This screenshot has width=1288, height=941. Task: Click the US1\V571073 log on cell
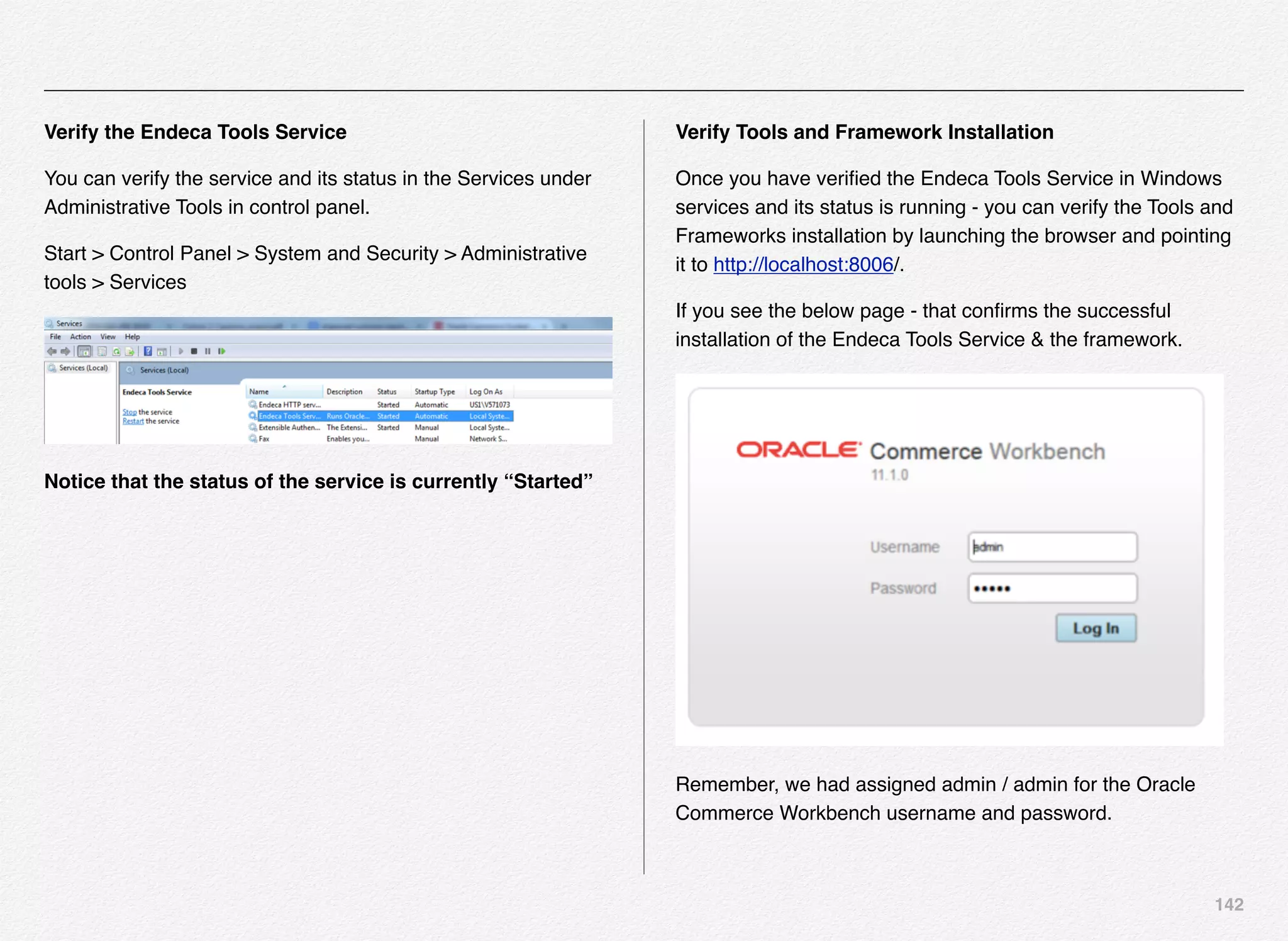pos(490,404)
